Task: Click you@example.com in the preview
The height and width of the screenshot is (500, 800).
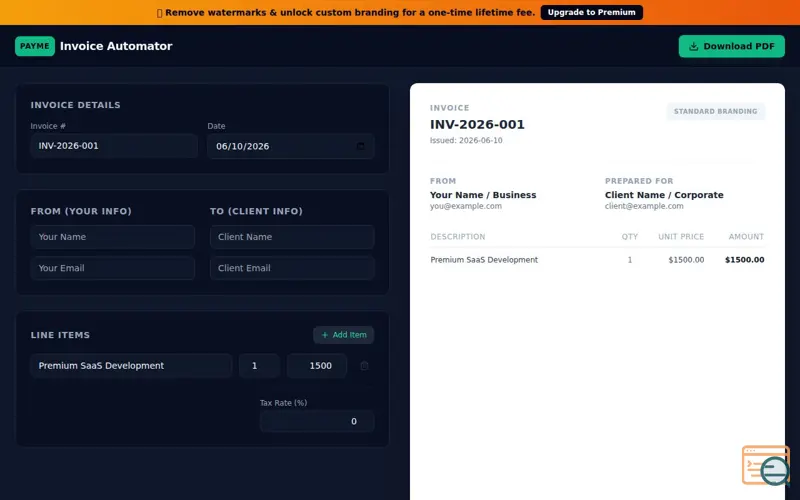Action: [x=465, y=206]
